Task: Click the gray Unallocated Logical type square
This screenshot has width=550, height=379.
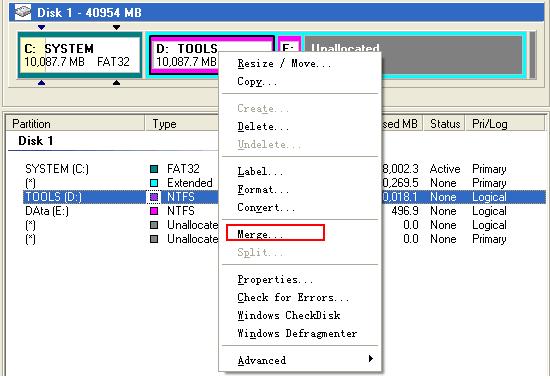Action: point(154,225)
